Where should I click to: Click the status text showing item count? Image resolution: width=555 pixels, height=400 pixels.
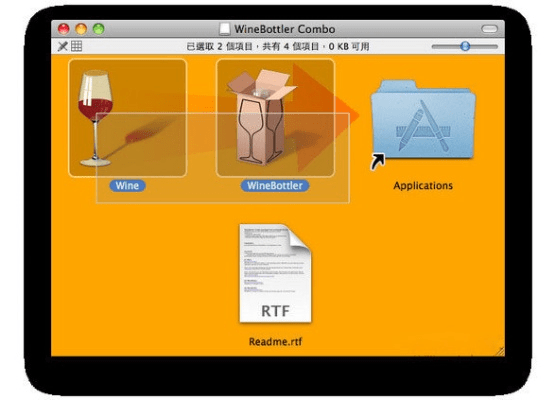click(x=278, y=46)
